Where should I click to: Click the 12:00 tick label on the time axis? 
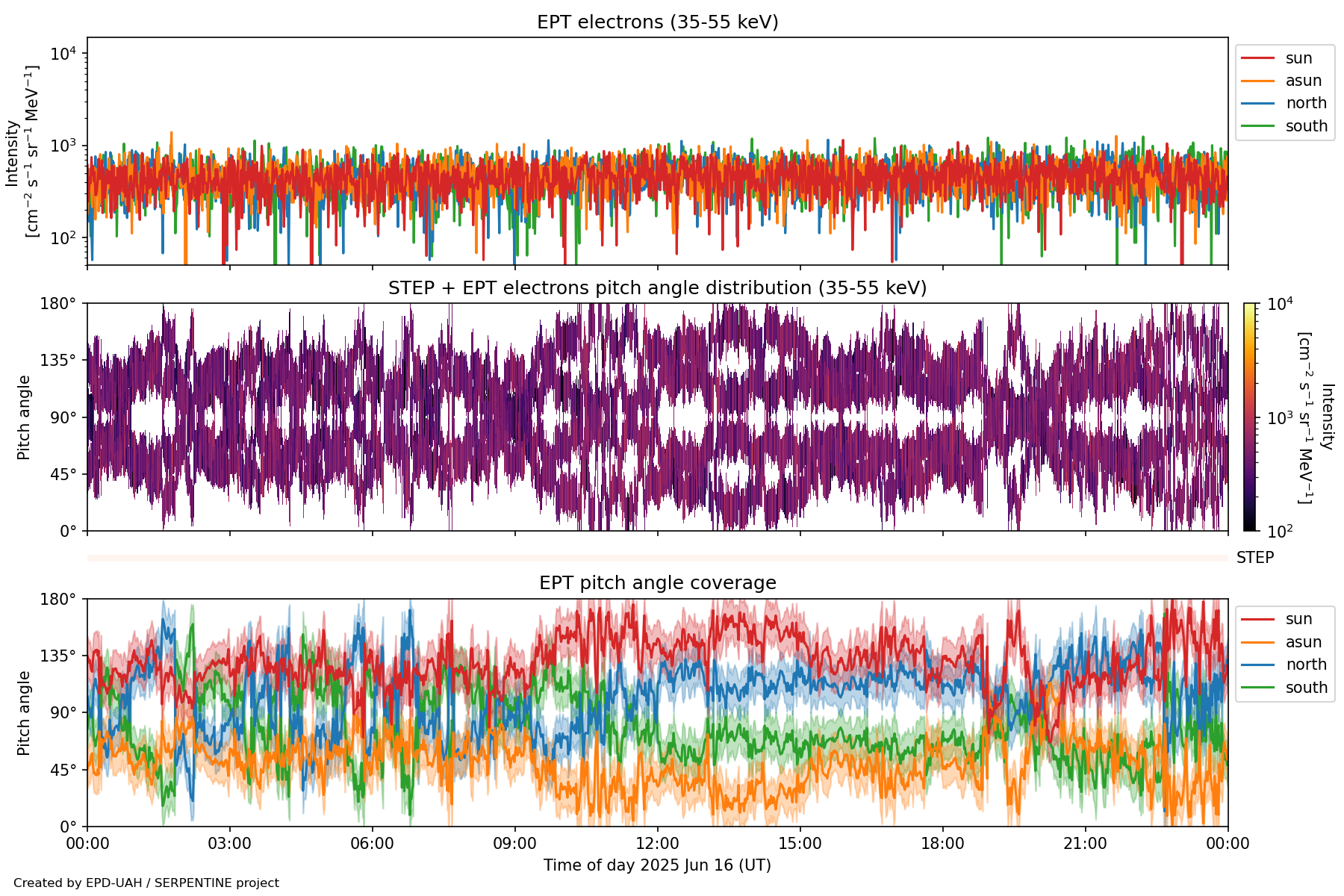(x=657, y=844)
